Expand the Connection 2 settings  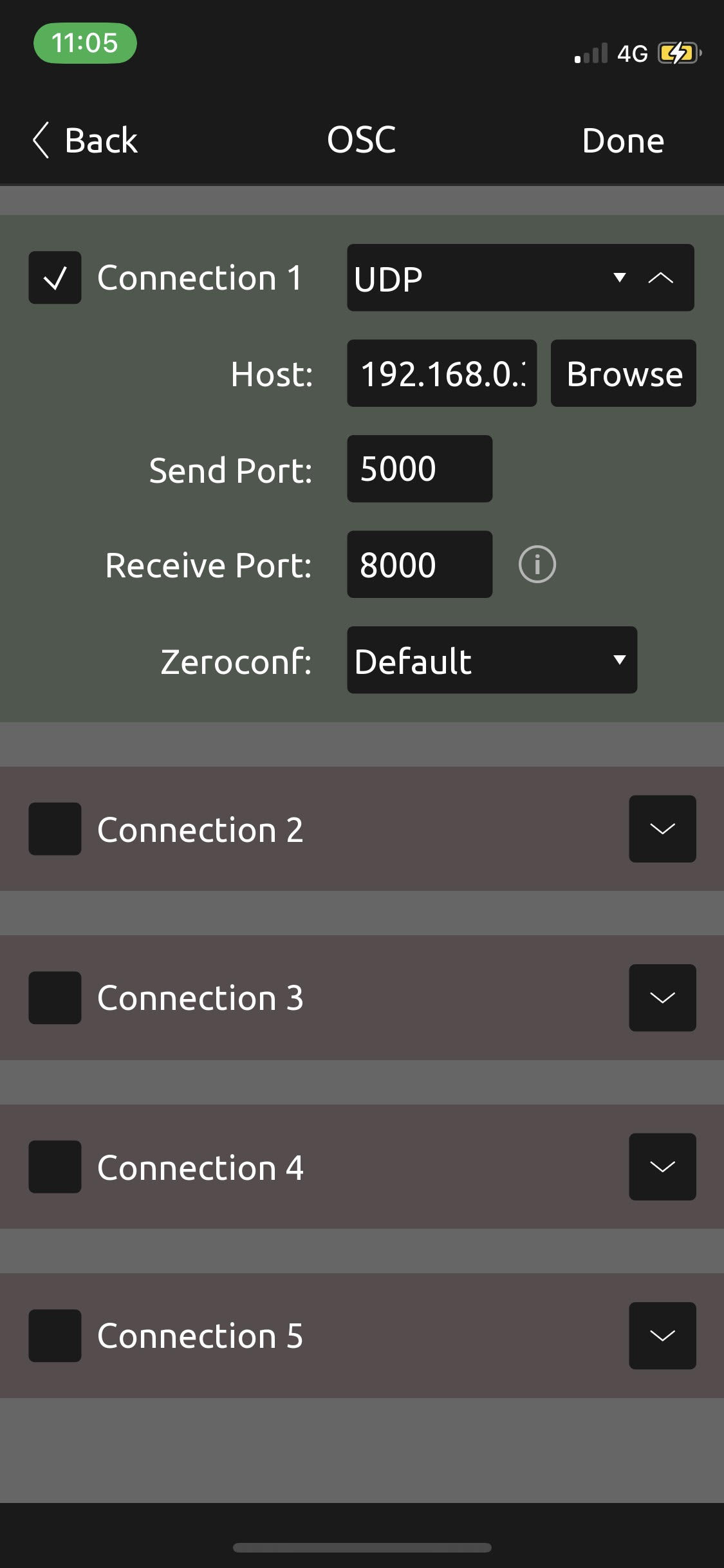point(662,829)
